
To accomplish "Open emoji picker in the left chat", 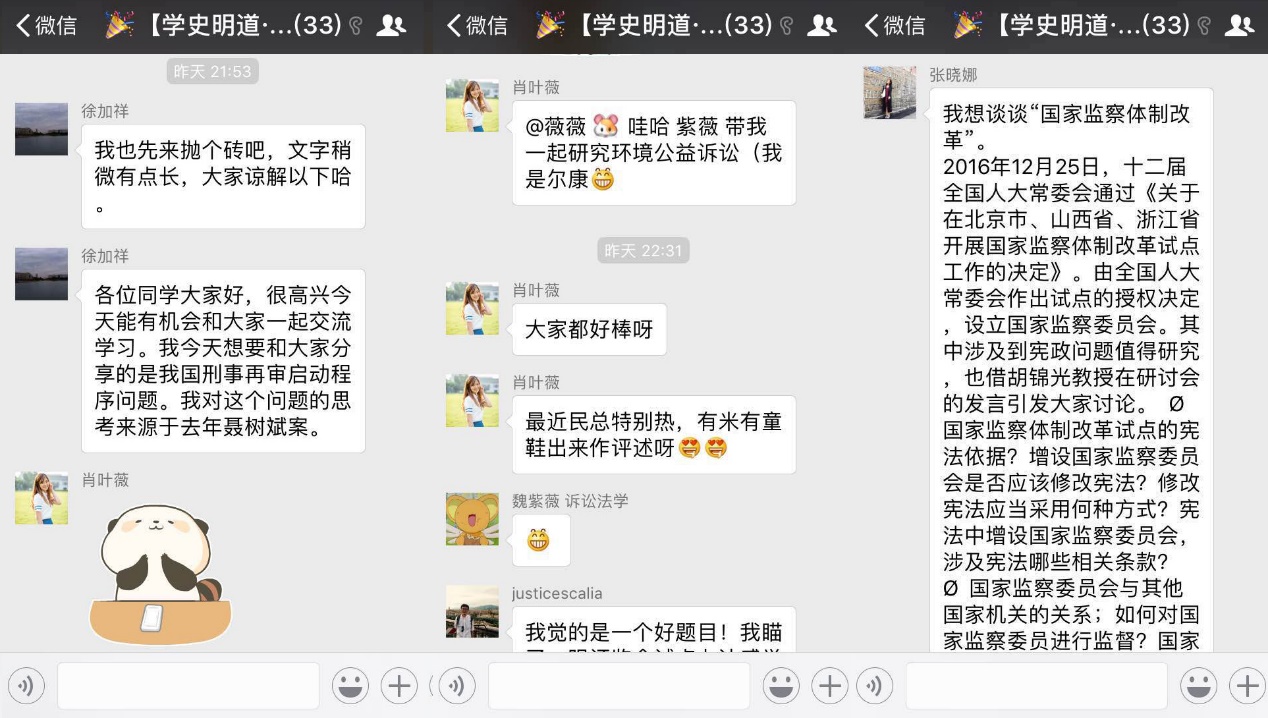I will click(x=350, y=686).
